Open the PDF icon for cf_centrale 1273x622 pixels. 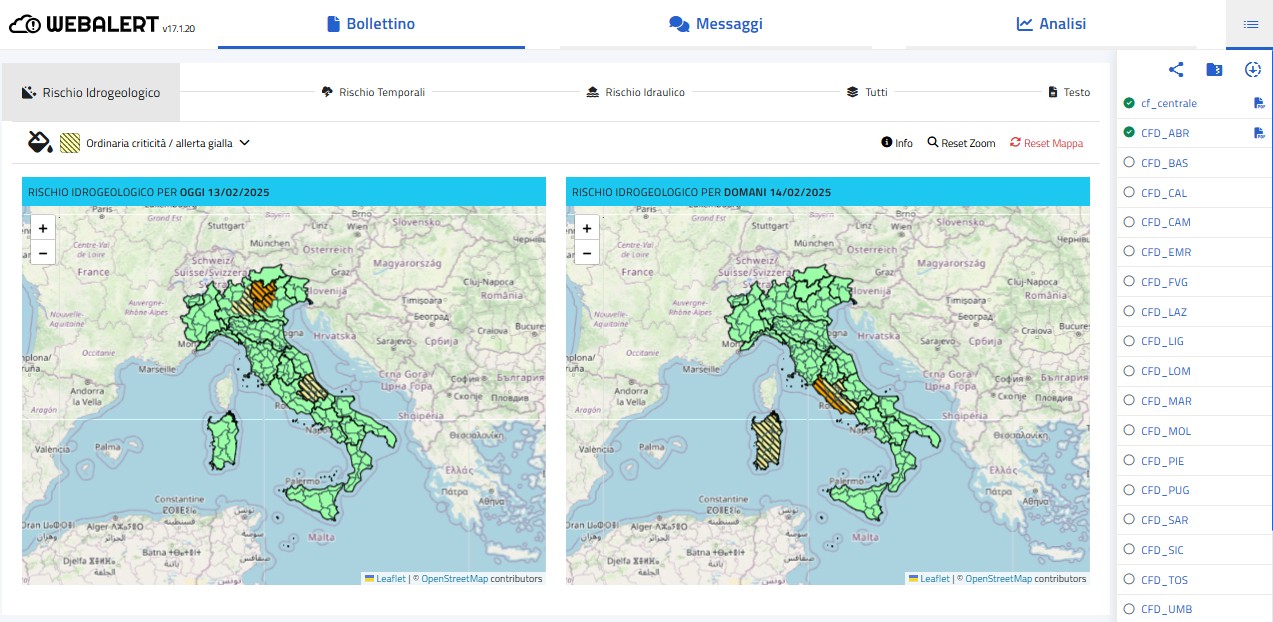[x=1259, y=103]
